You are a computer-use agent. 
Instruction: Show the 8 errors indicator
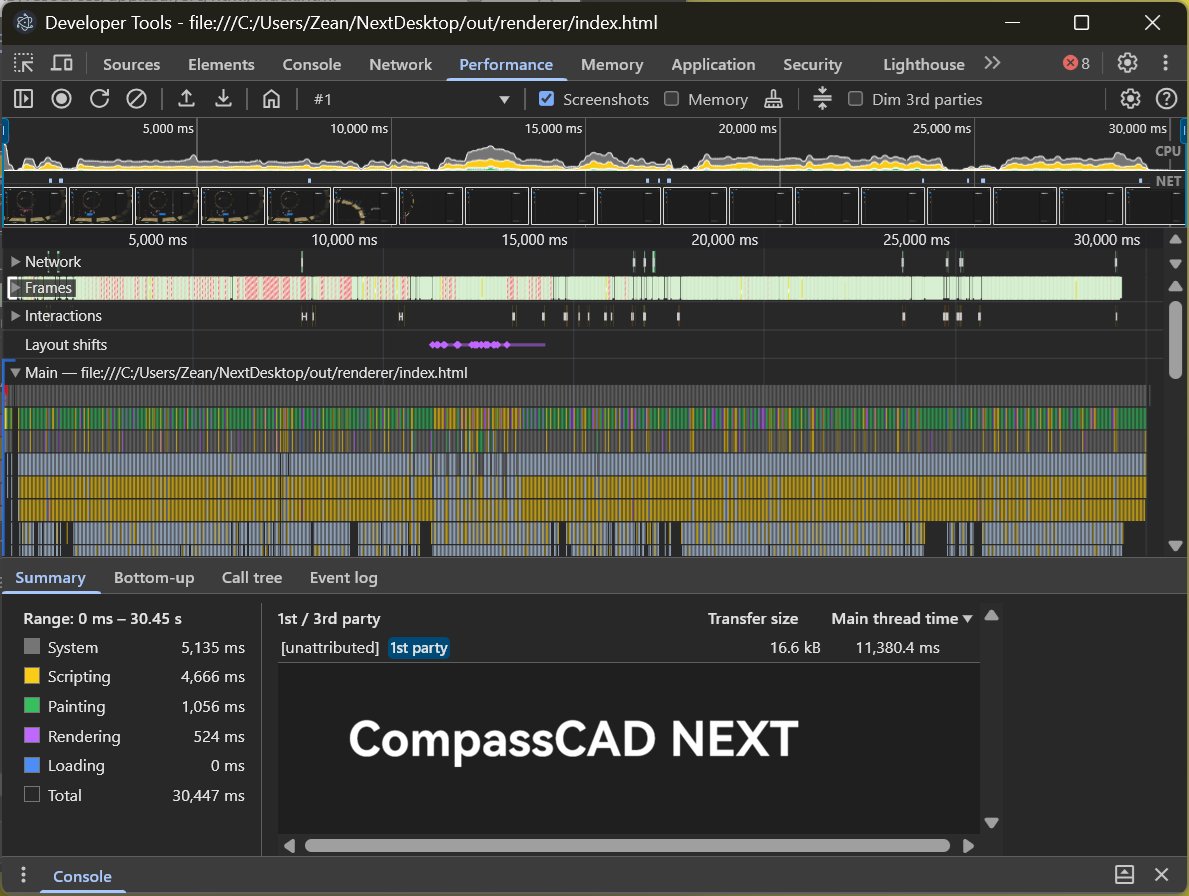pos(1076,63)
